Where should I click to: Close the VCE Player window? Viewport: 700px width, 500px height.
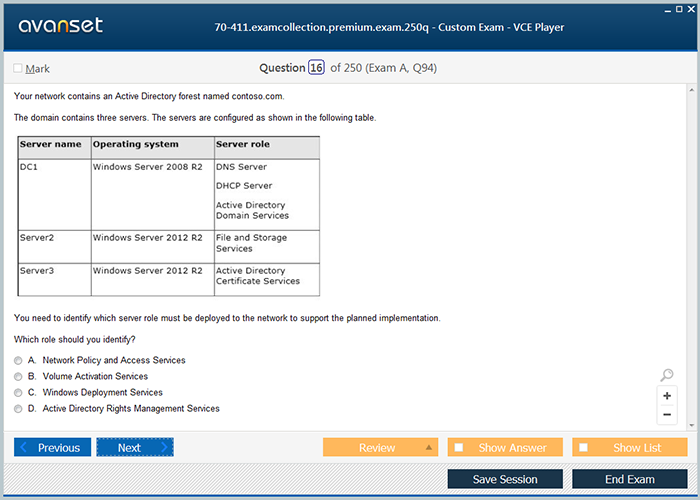coord(691,9)
